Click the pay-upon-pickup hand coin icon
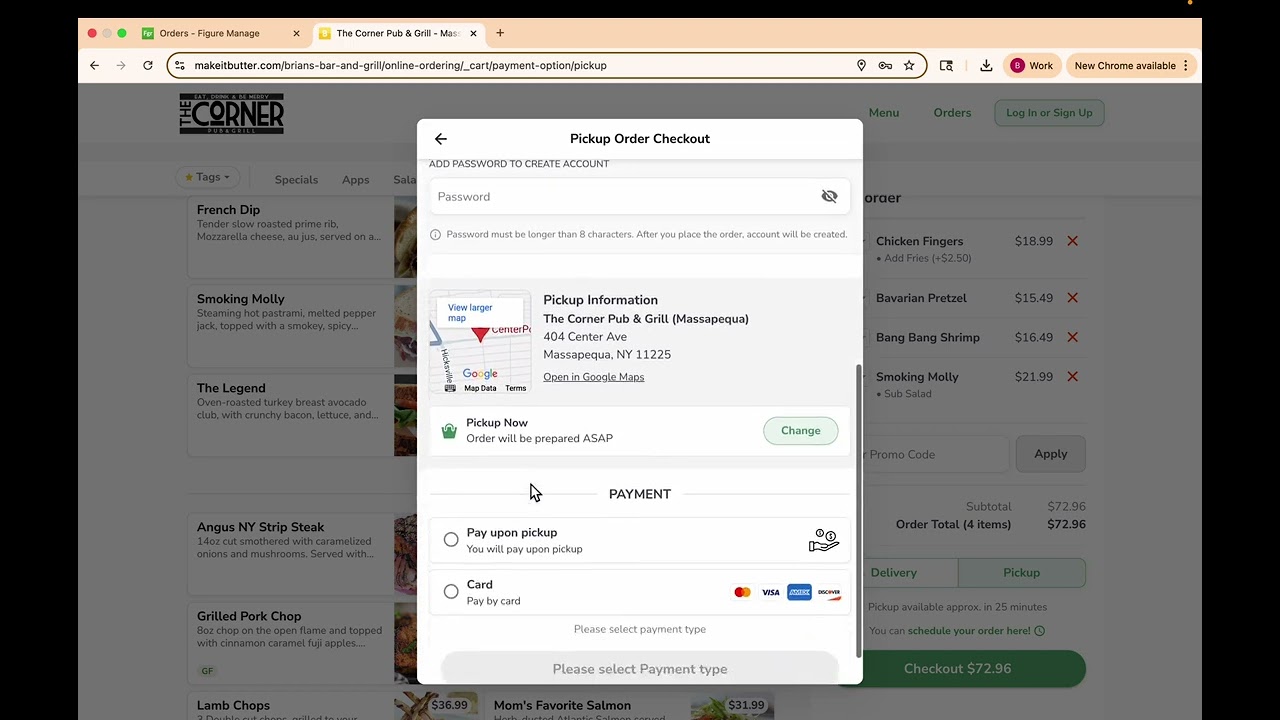 [x=824, y=540]
